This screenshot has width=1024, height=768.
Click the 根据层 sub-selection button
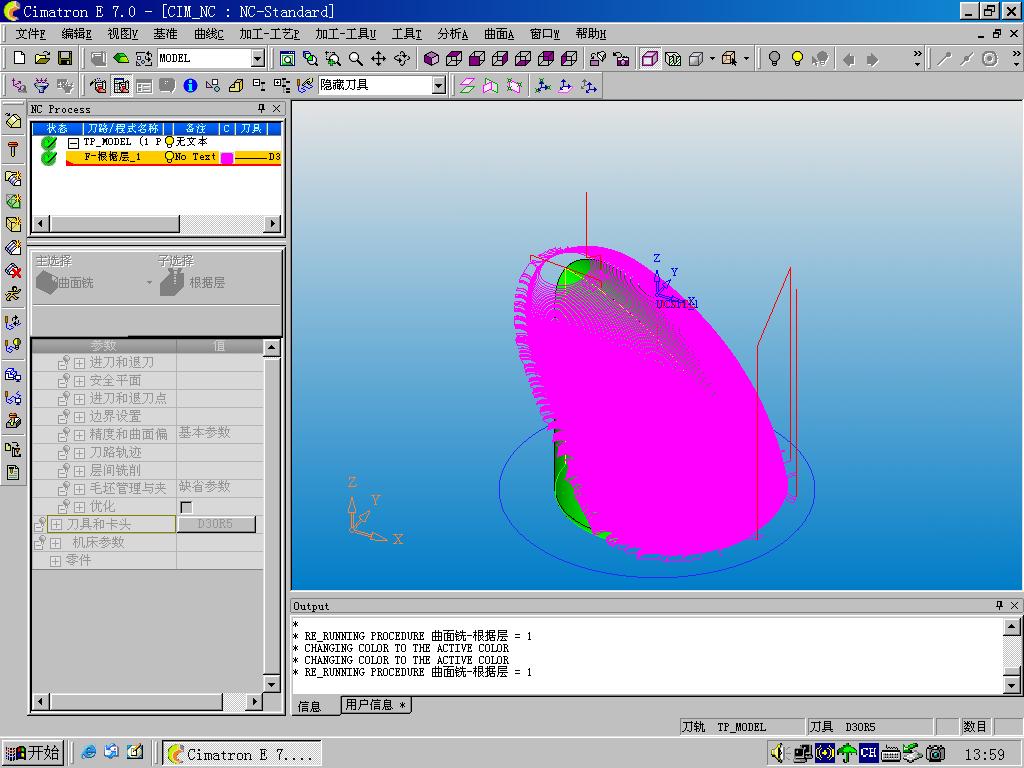193,282
